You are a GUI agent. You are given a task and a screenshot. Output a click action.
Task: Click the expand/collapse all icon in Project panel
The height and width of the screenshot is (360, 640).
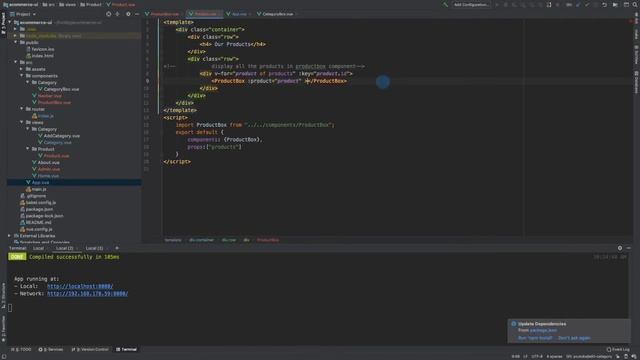(118, 14)
